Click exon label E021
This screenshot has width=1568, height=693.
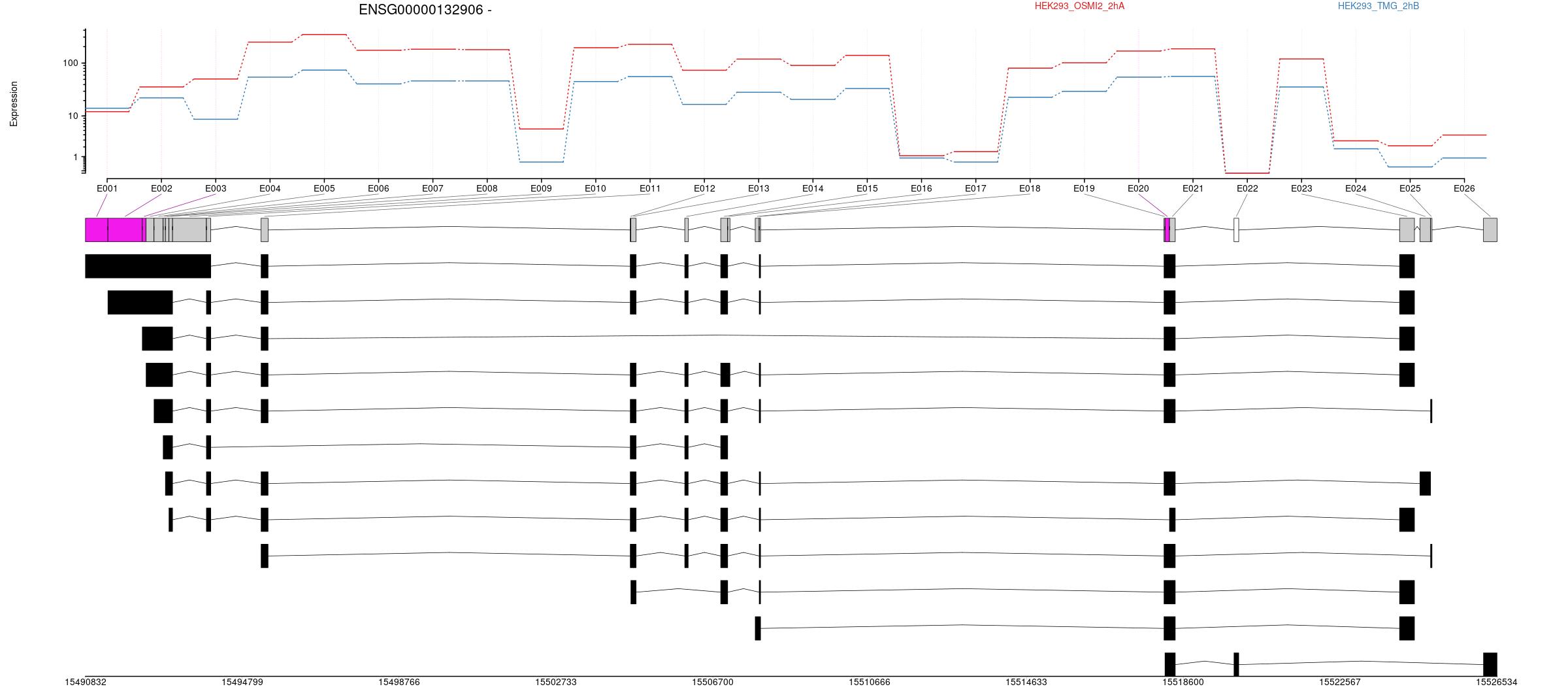pyautogui.click(x=1193, y=189)
